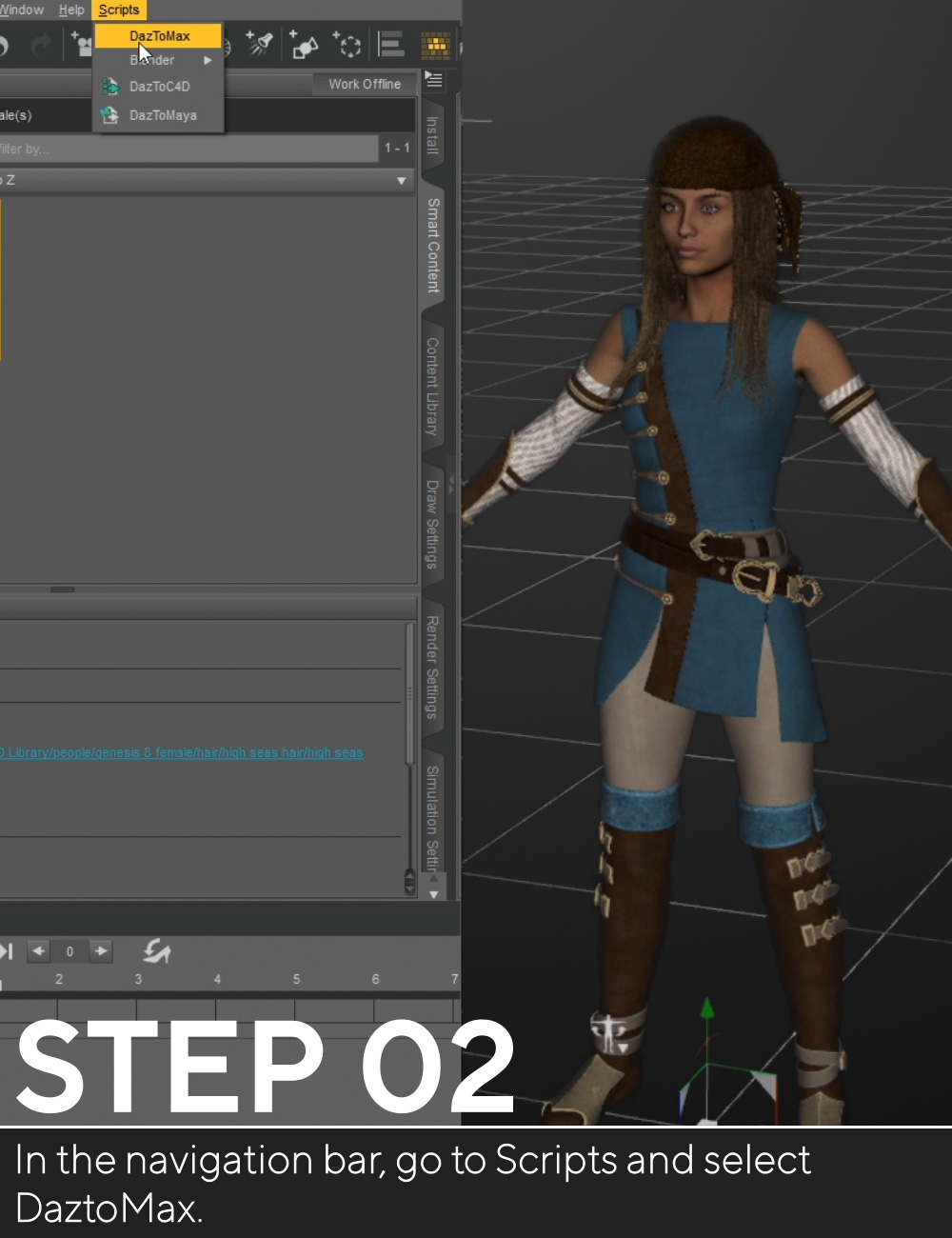The image size is (952, 1238).
Task: Click the Align toolbar icon
Action: pos(391,44)
